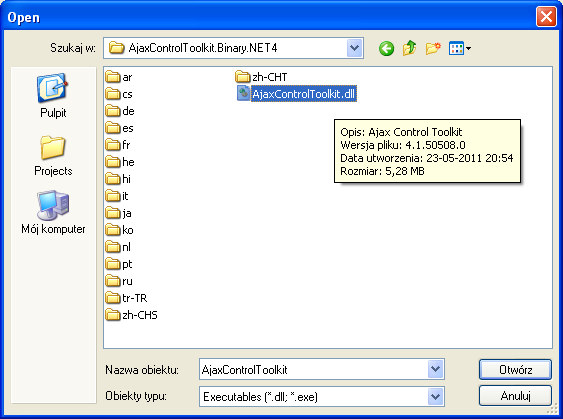
Task: Select the zh-CHT folder icon
Action: point(242,77)
